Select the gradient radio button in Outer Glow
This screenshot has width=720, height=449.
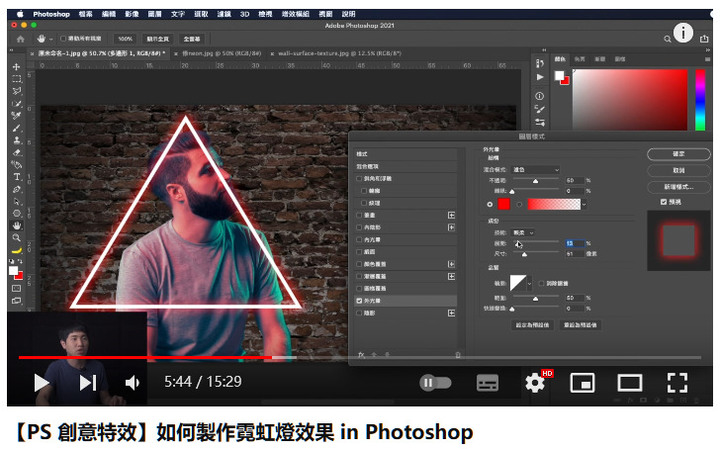pos(519,204)
